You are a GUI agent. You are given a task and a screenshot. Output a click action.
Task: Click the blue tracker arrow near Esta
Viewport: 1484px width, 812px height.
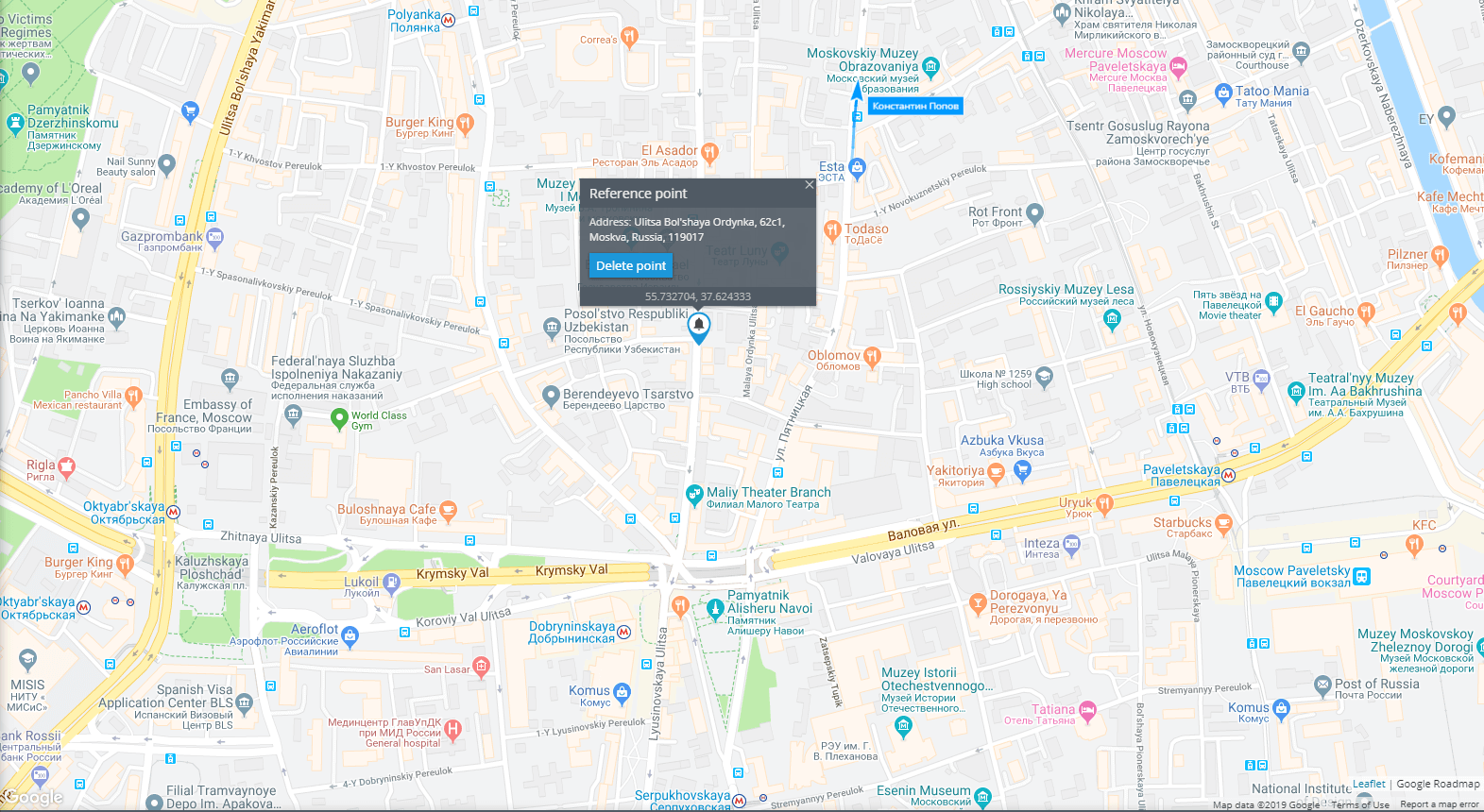pyautogui.click(x=857, y=92)
